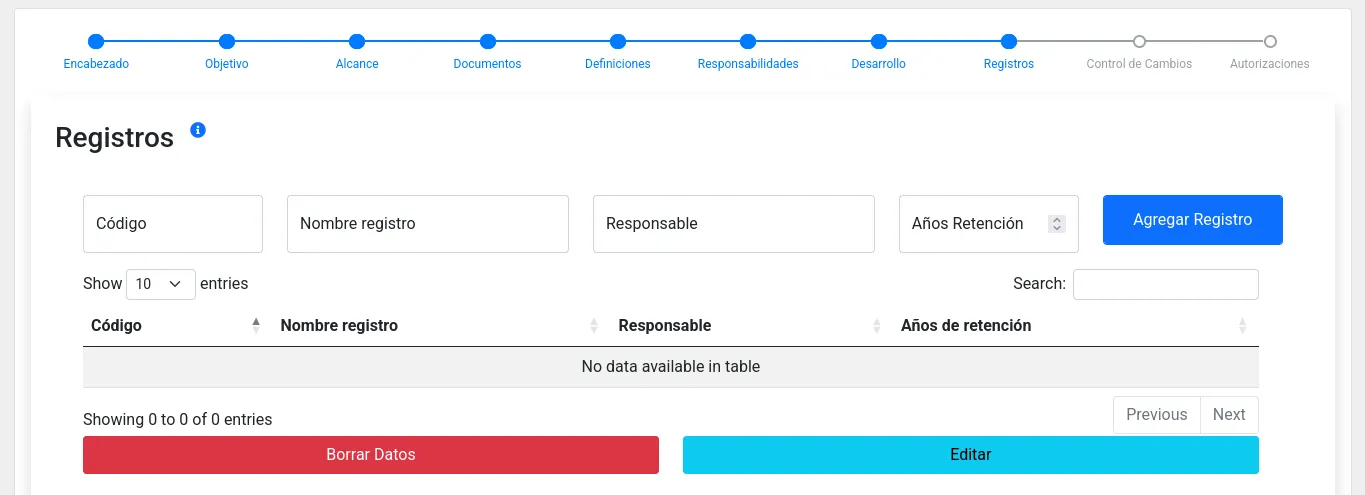Sort by Nombre registro column
Image resolution: width=1365 pixels, height=495 pixels.
[x=339, y=325]
